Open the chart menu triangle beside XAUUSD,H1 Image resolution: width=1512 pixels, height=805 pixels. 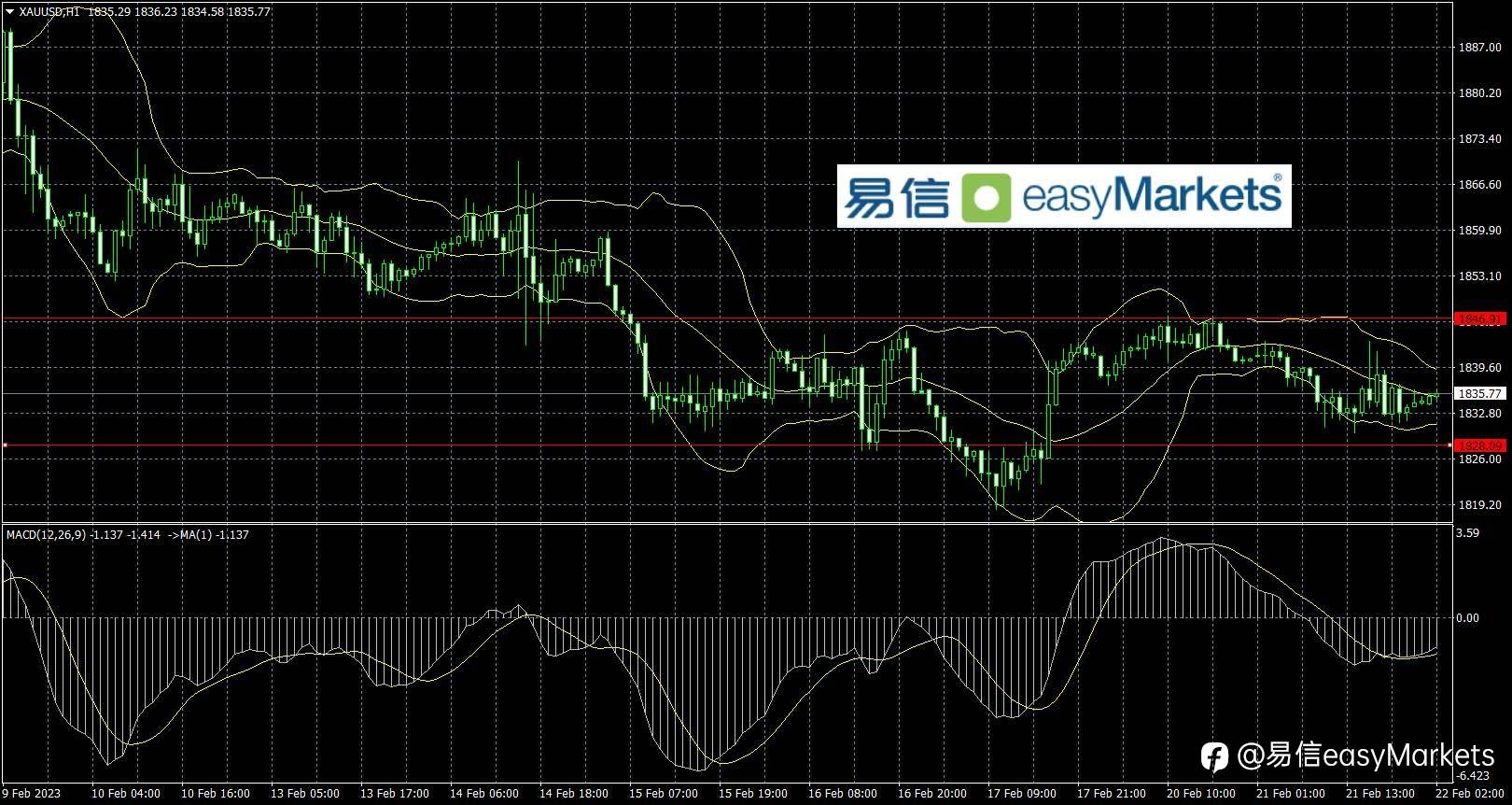pos(9,12)
